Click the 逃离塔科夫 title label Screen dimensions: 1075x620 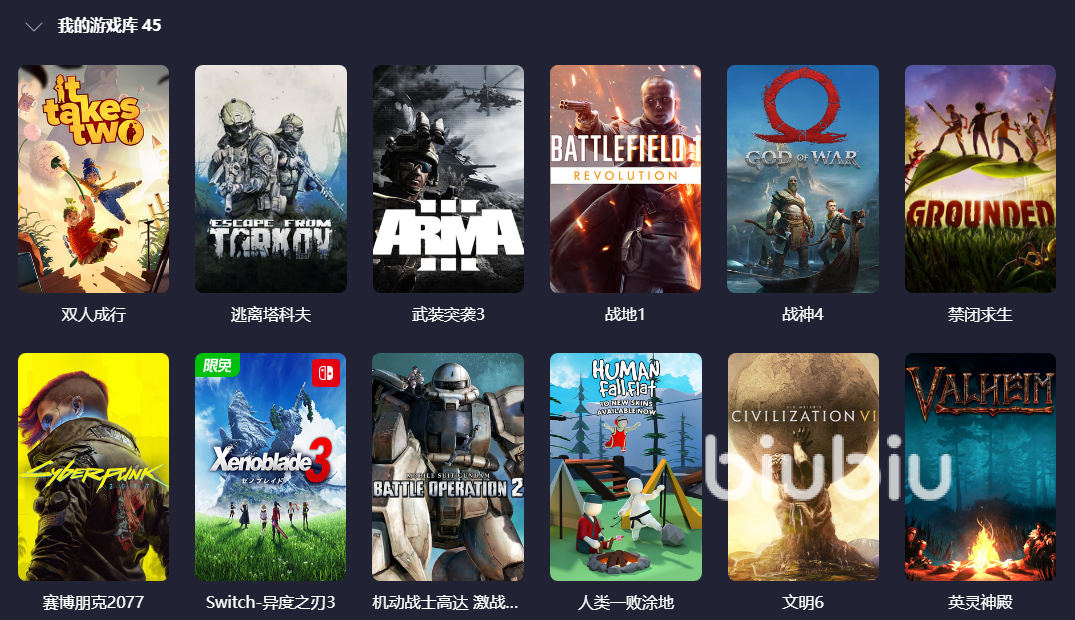pyautogui.click(x=271, y=315)
